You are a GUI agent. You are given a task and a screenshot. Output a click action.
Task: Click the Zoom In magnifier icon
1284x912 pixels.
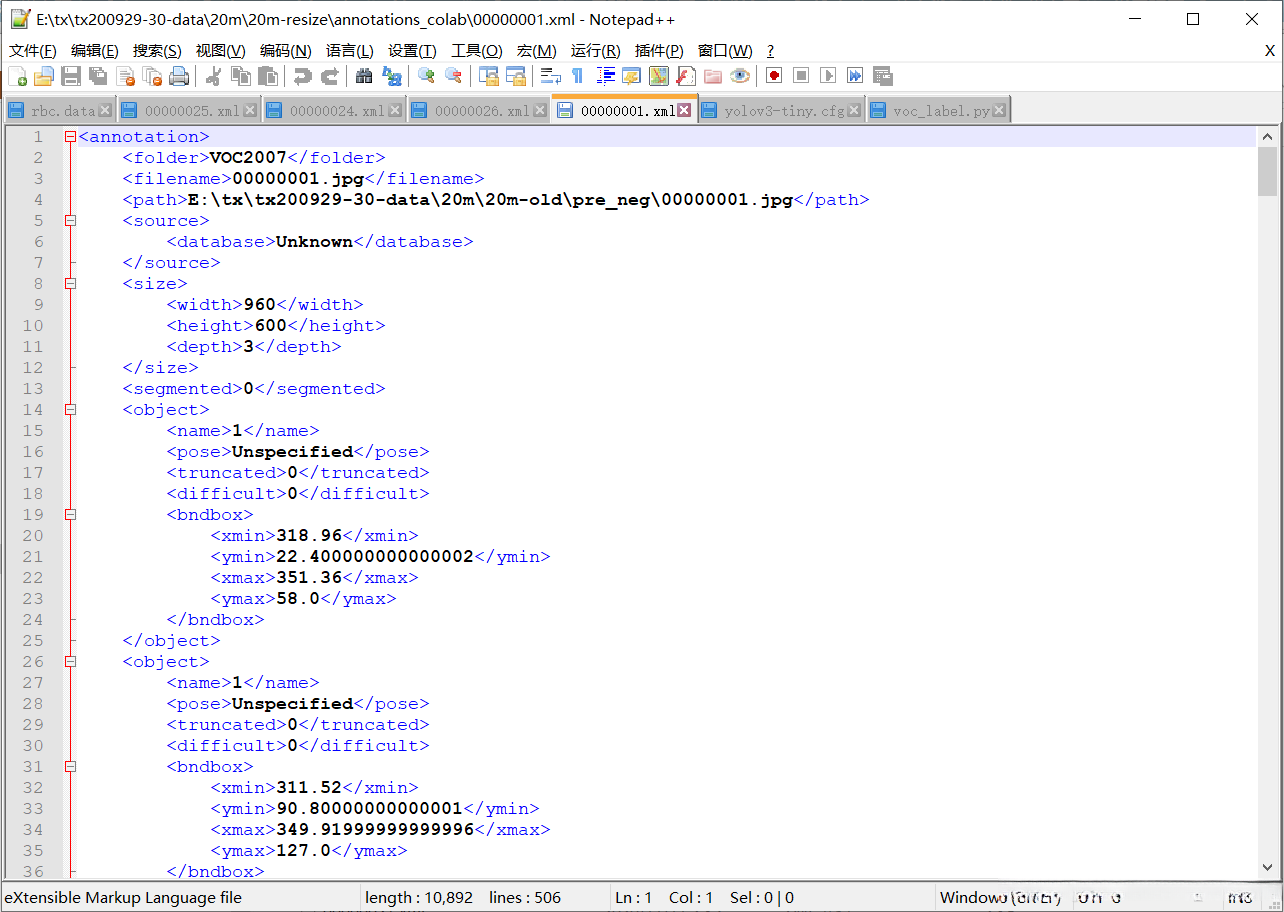tap(427, 76)
